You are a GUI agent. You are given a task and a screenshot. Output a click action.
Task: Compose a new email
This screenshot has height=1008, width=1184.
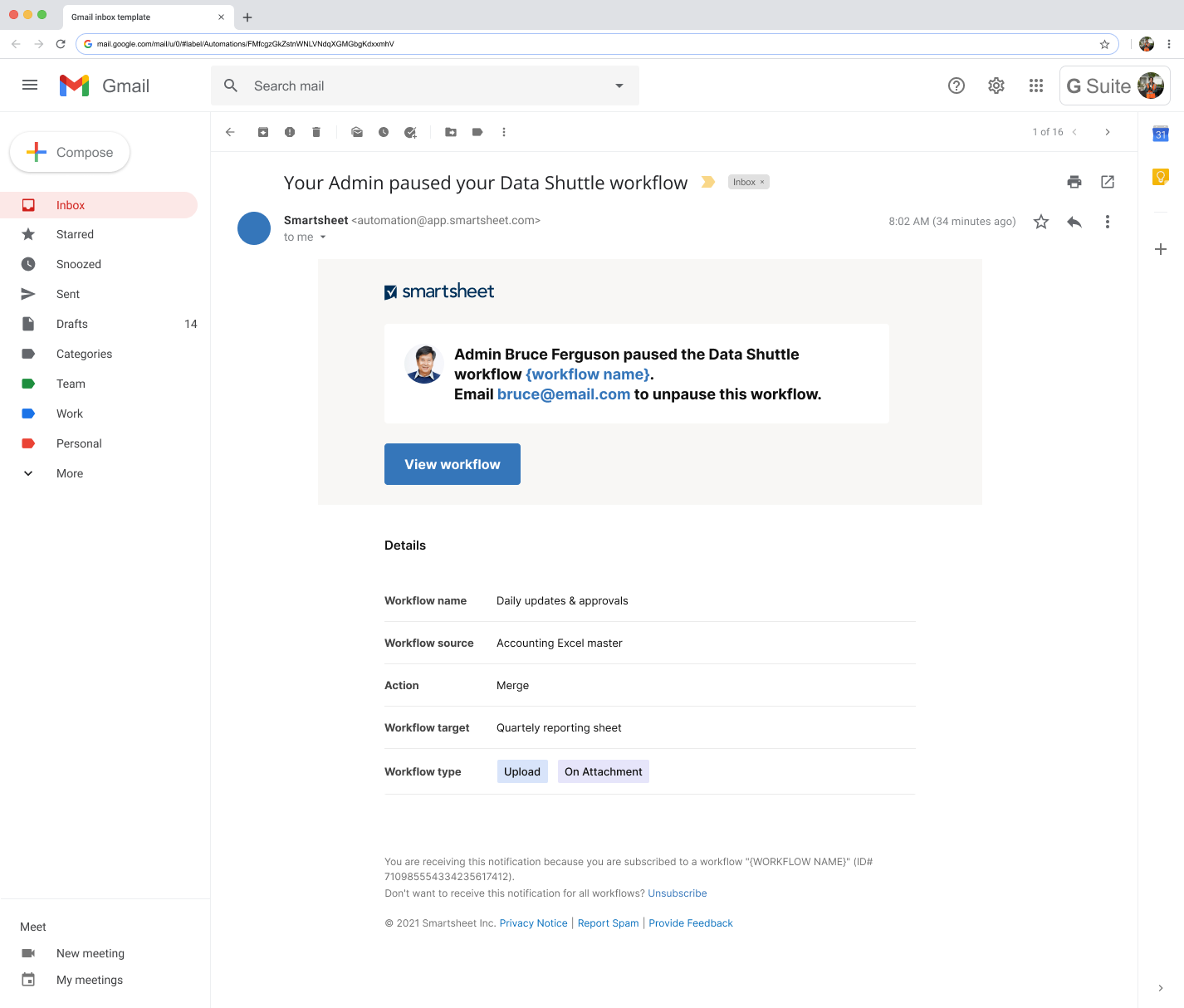tap(70, 152)
